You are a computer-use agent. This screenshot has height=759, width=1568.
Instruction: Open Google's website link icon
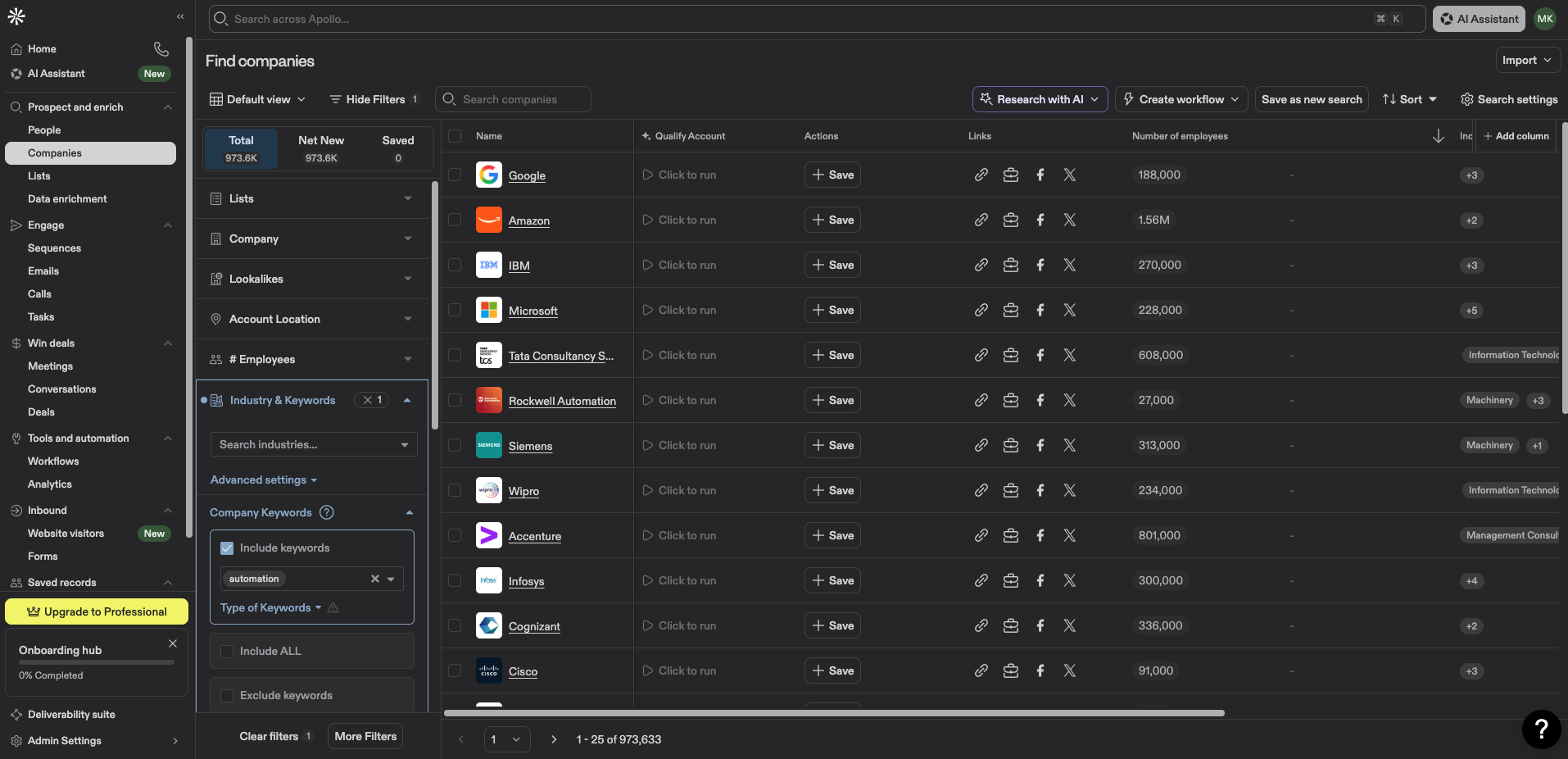click(x=981, y=175)
